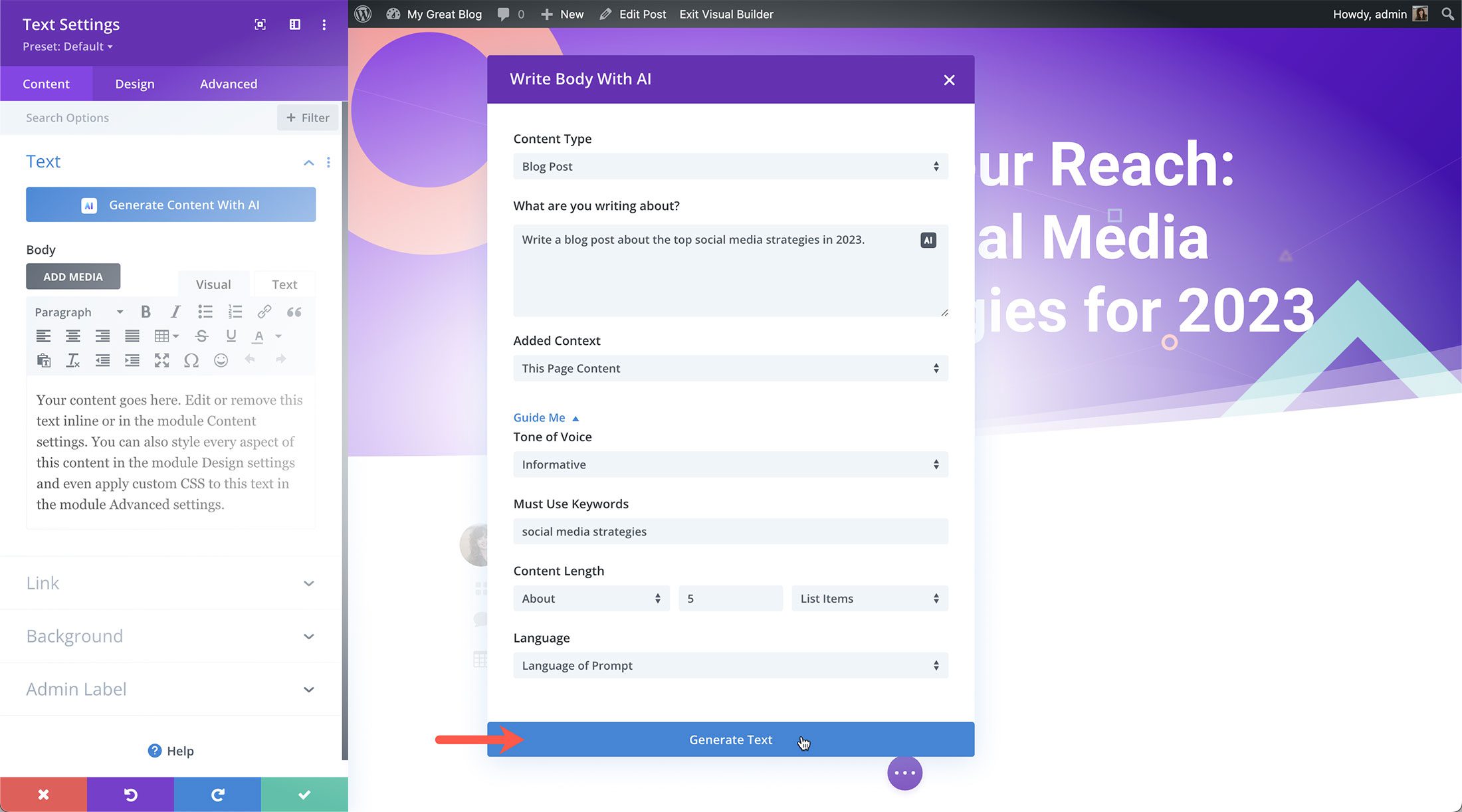Switch to the Design tab
1462x812 pixels.
click(134, 83)
